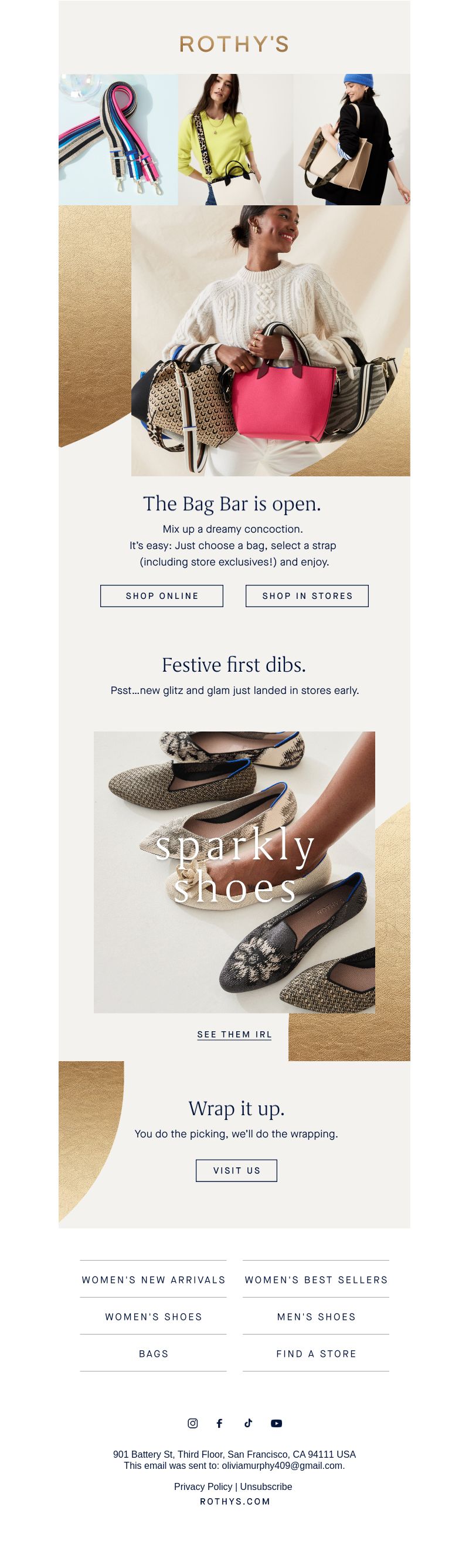
Task: Click the Visit Us button
Action: (237, 1170)
